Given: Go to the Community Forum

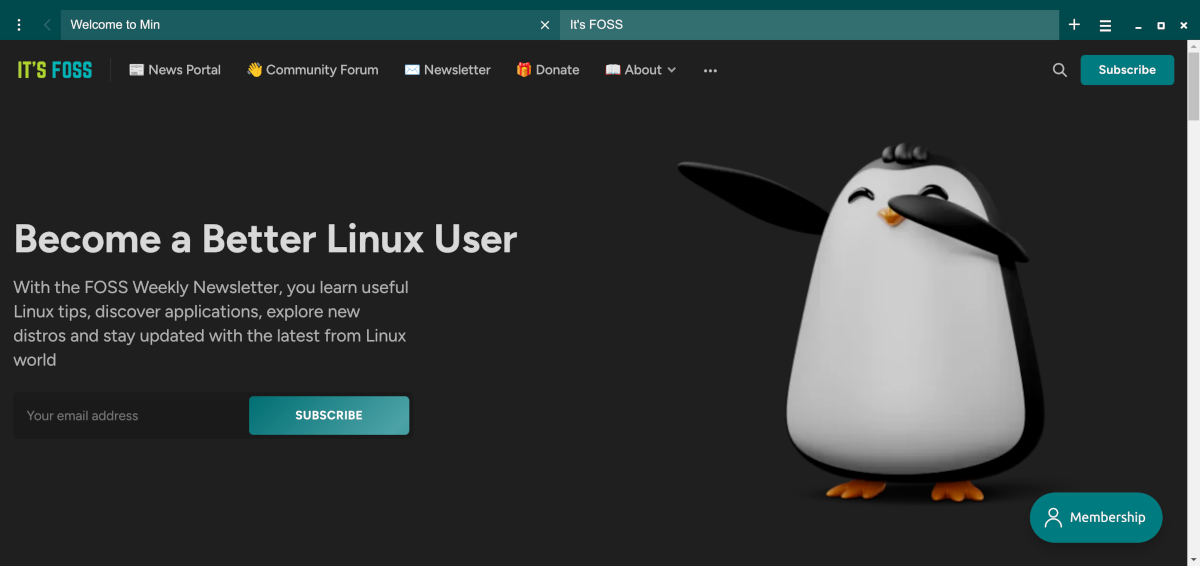Looking at the screenshot, I should (313, 70).
